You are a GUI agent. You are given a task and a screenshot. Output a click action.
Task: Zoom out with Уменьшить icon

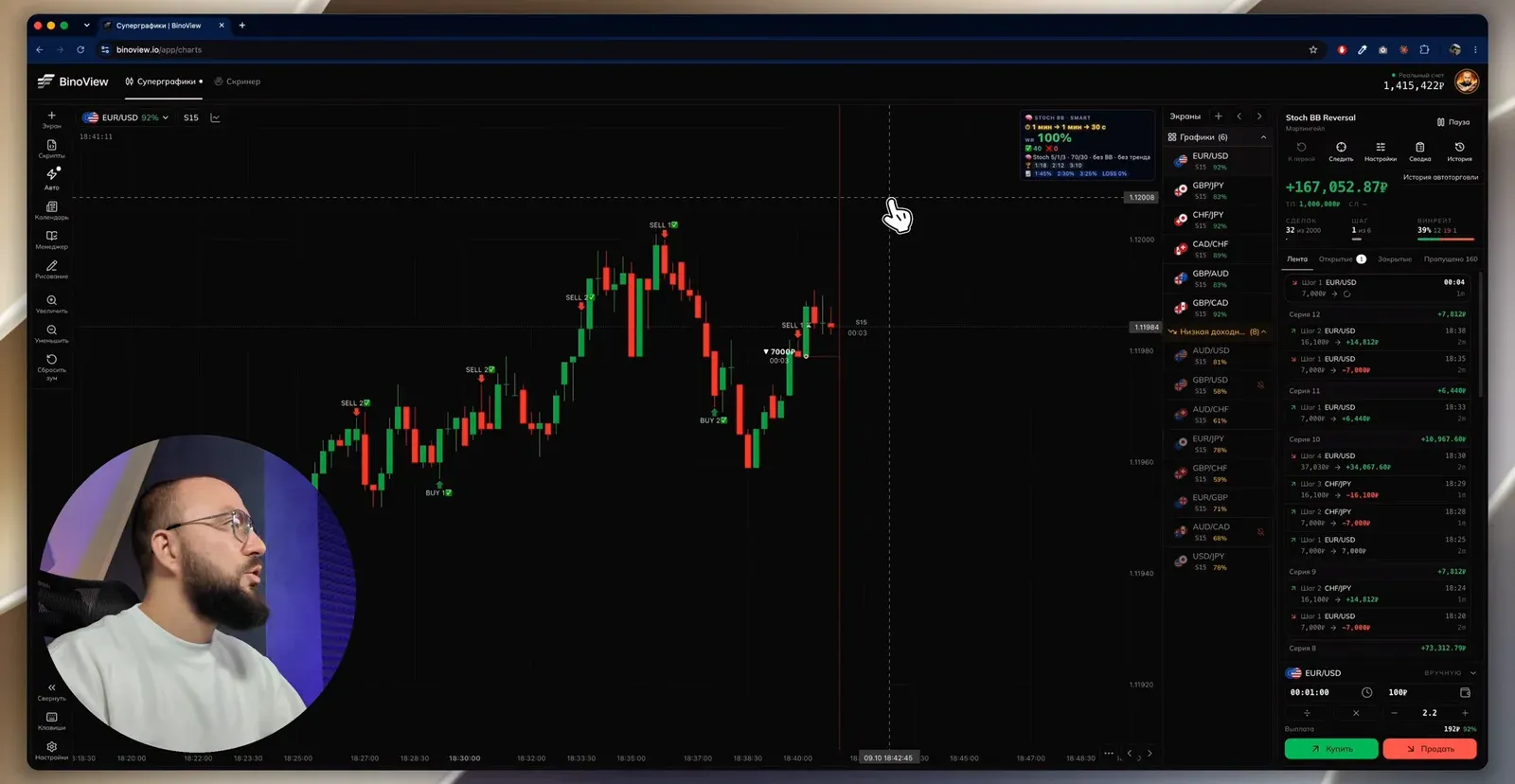click(x=51, y=333)
